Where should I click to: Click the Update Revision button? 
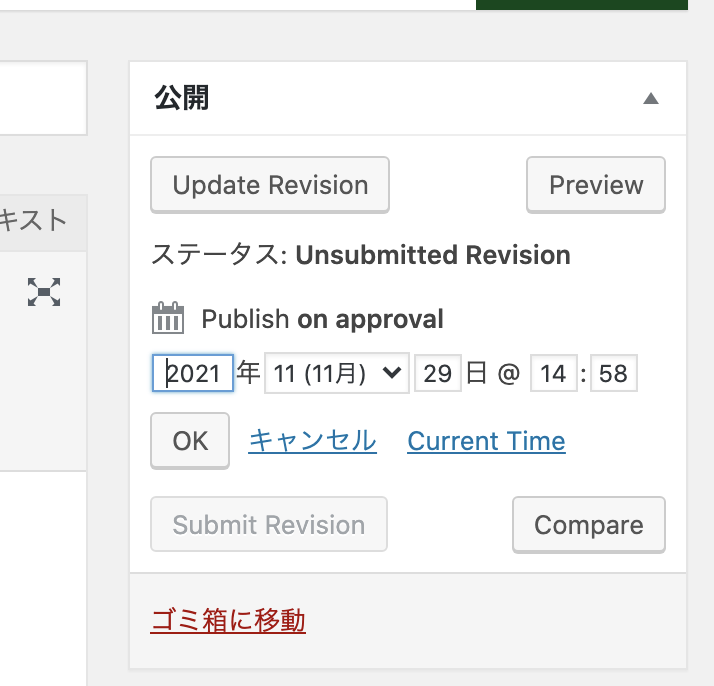point(270,185)
